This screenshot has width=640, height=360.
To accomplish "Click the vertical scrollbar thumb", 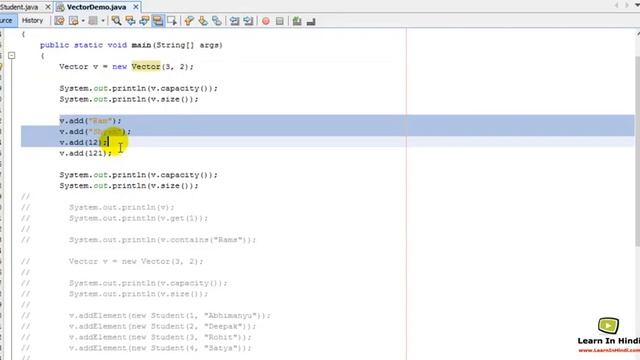I will [637, 151].
